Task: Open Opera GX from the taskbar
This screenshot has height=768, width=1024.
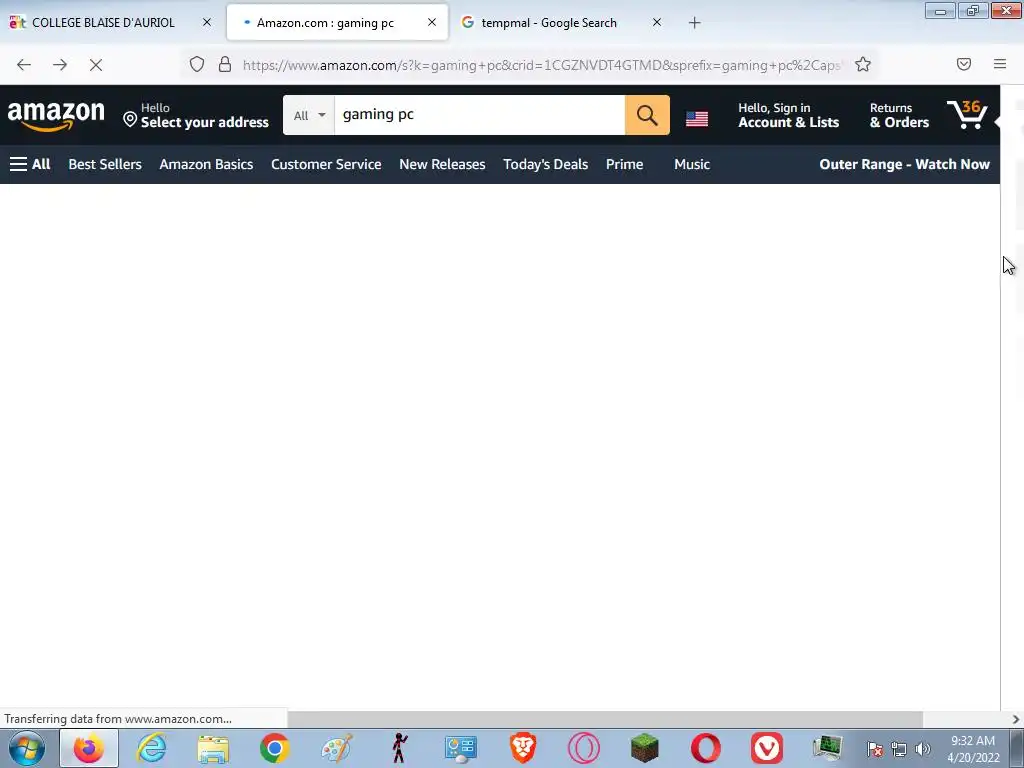Action: pos(584,748)
